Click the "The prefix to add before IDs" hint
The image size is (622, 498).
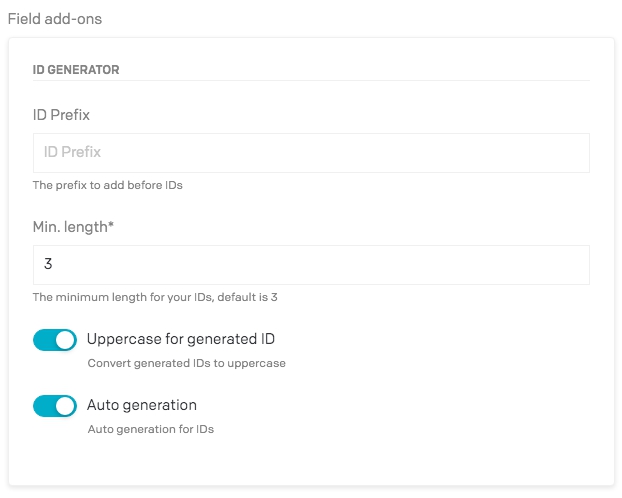[x=108, y=185]
